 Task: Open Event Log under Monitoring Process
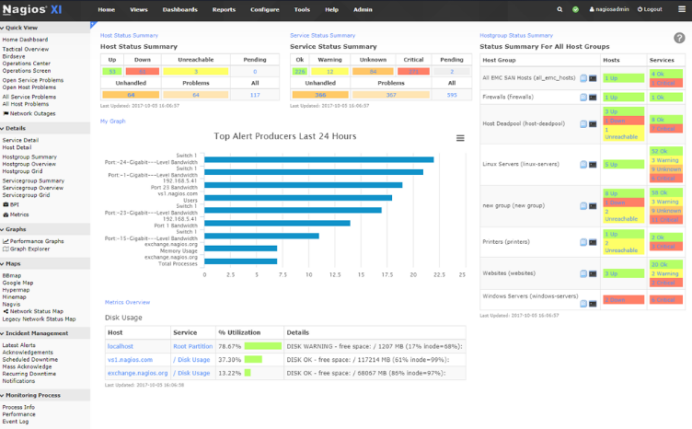[x=15, y=421]
